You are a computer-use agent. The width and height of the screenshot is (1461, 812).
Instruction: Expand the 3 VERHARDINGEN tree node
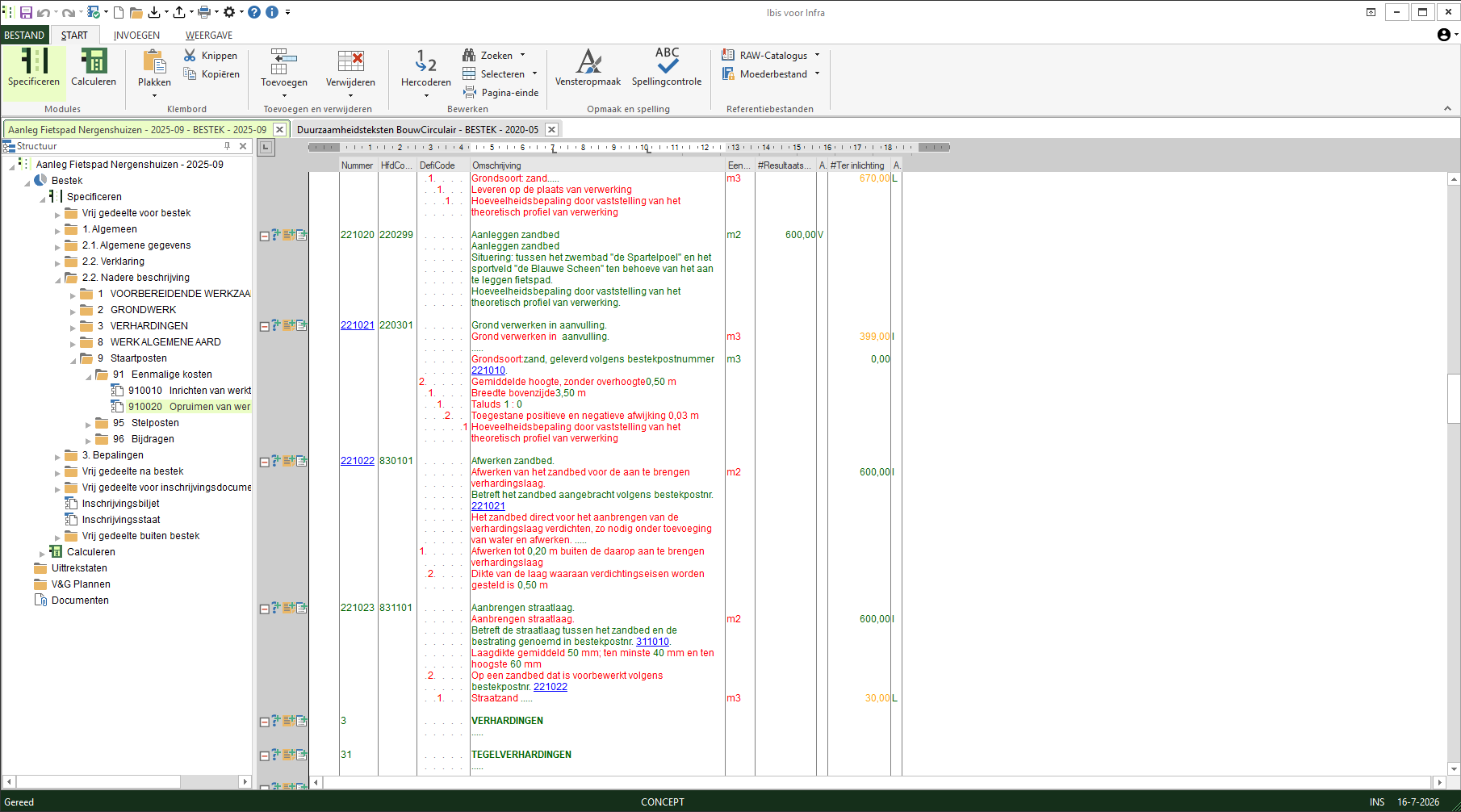pyautogui.click(x=73, y=327)
